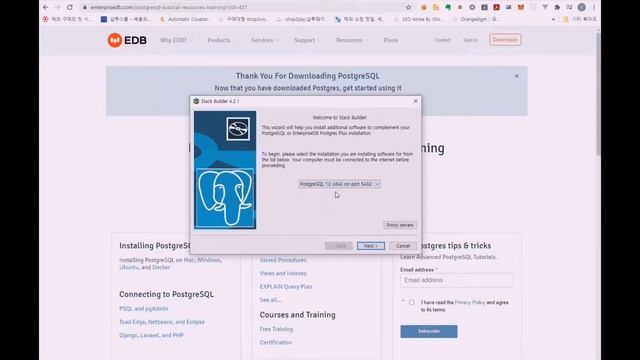The image size is (640, 360).
Task: Reload the page with the refresh icon
Action: click(x=70, y=7)
